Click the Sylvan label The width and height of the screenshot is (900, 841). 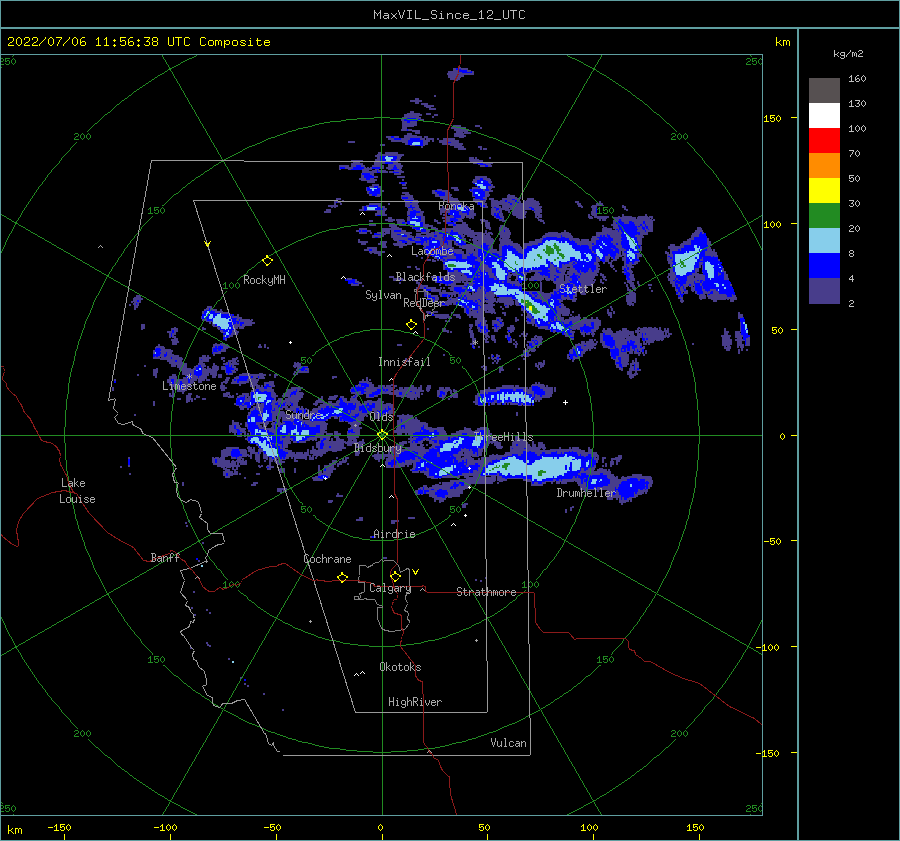(383, 295)
